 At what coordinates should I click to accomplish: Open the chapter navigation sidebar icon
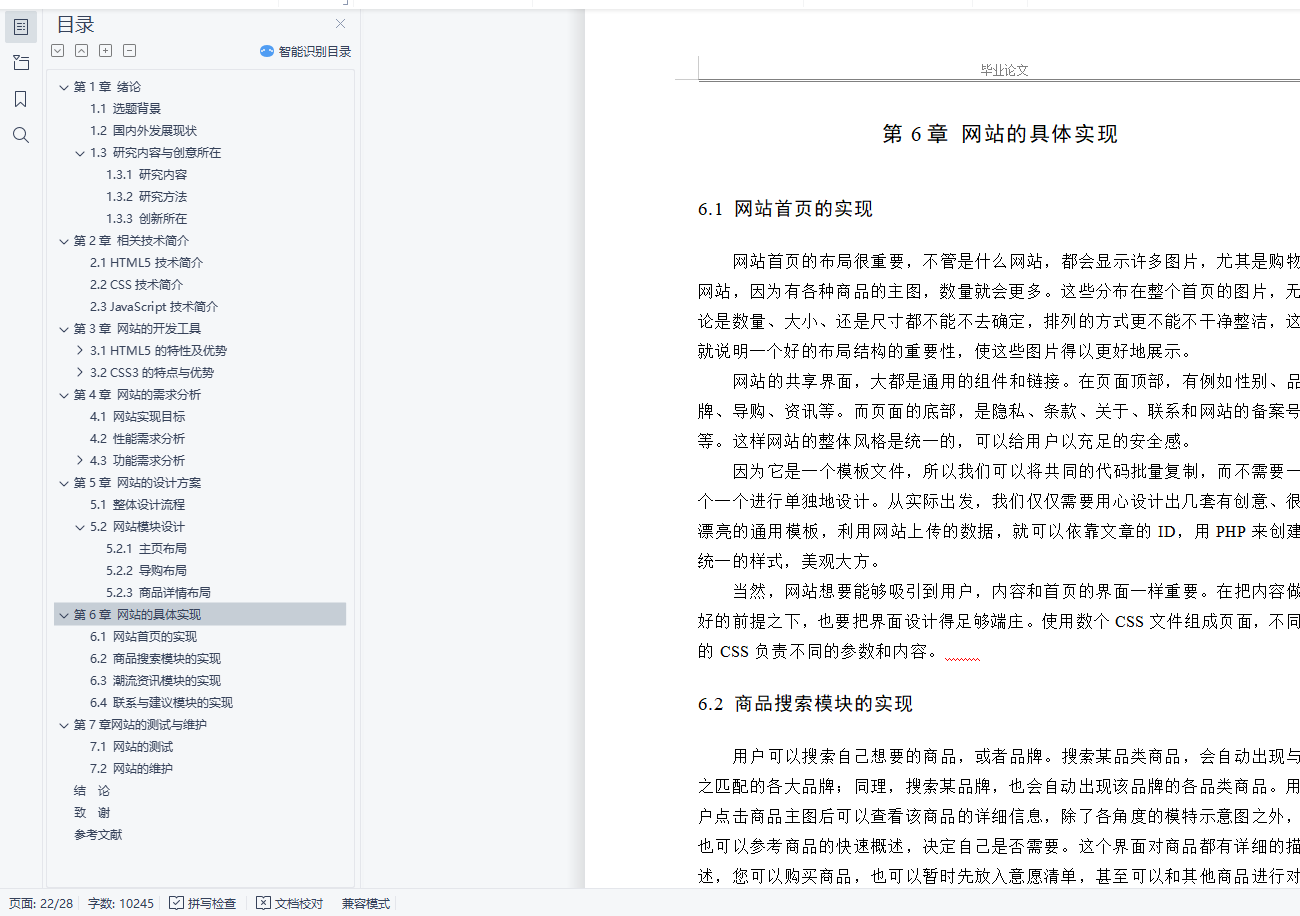(21, 63)
